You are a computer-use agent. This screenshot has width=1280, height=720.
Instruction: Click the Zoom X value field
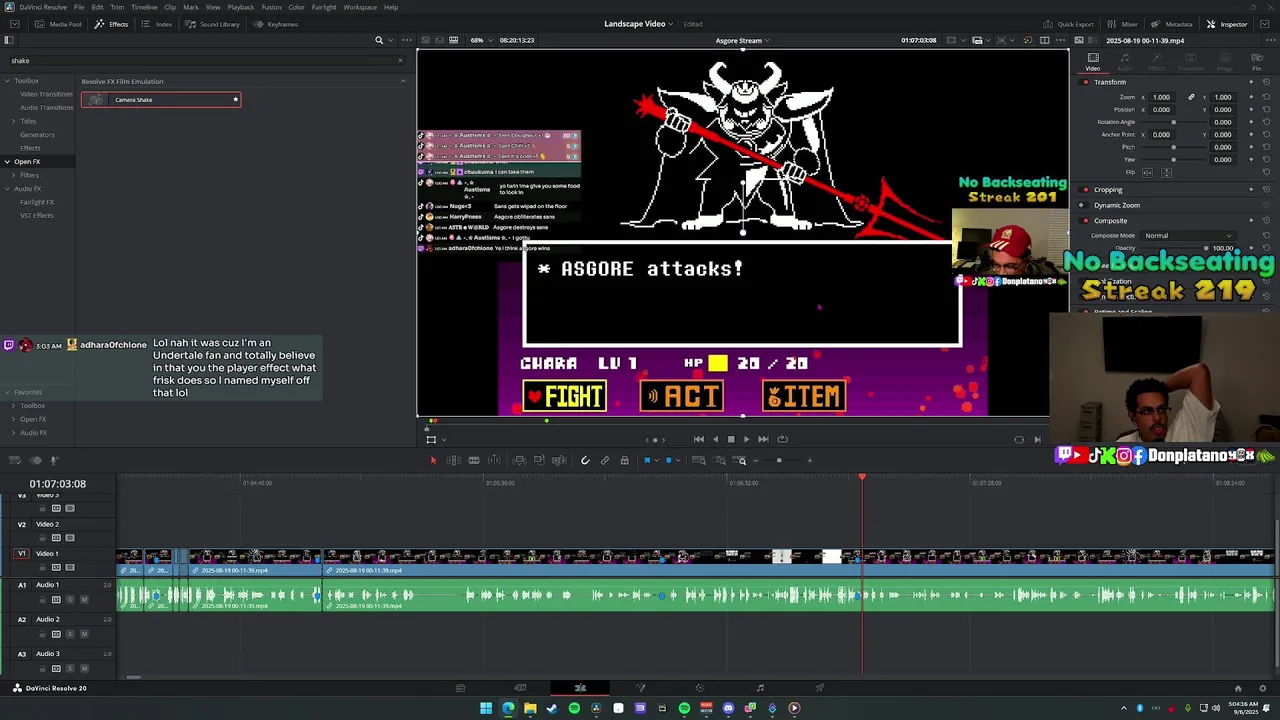(1161, 97)
